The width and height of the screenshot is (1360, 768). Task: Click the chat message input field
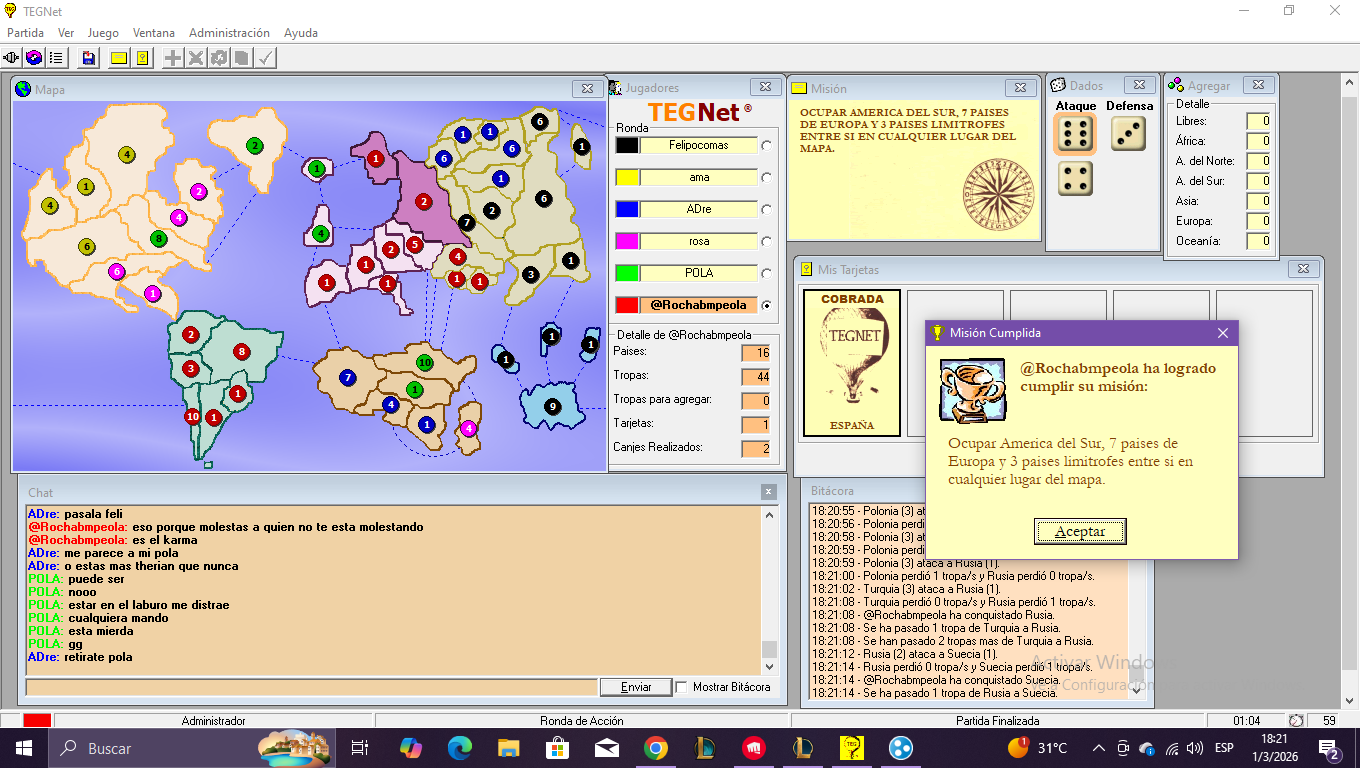[310, 687]
